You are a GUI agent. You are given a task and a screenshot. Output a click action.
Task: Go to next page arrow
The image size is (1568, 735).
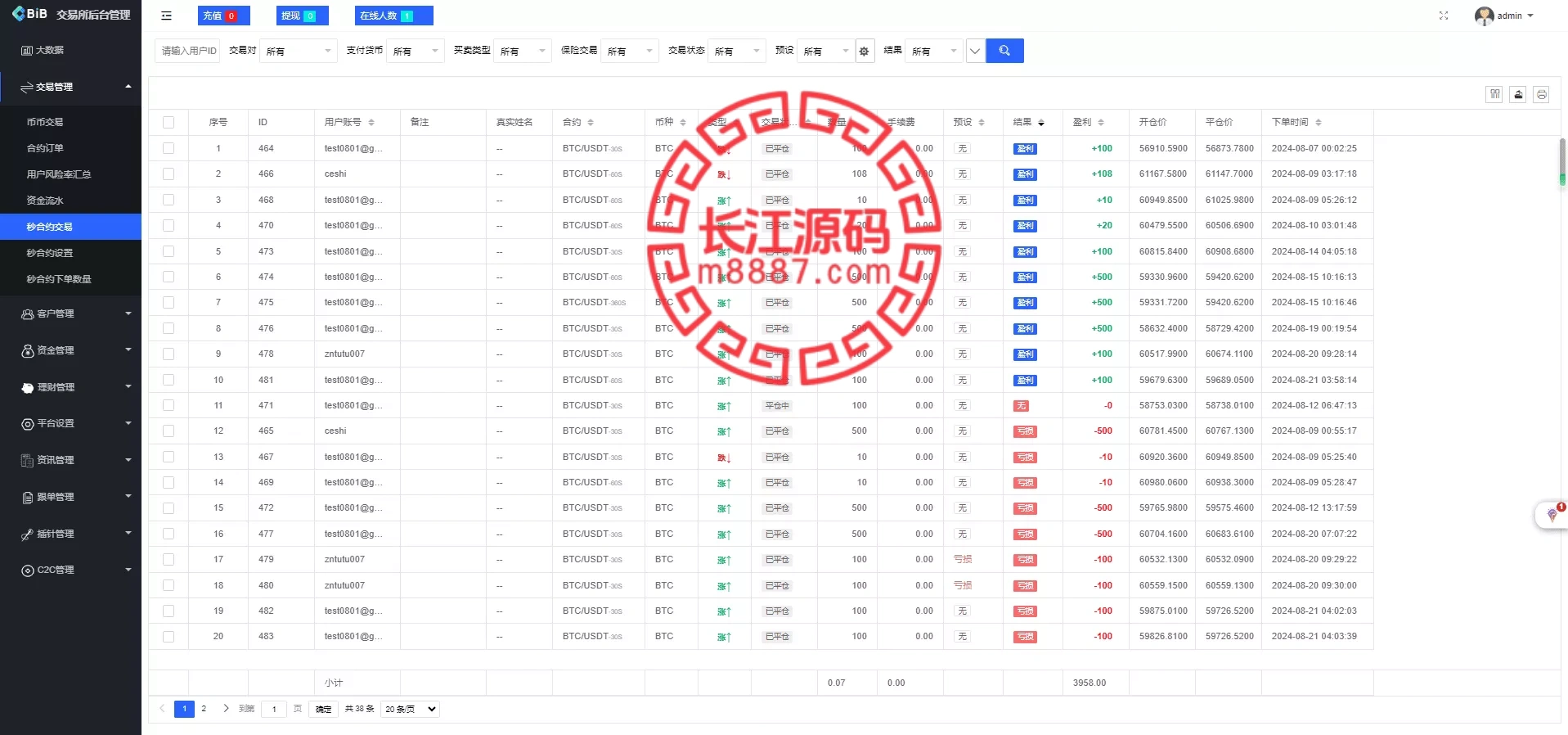(226, 709)
